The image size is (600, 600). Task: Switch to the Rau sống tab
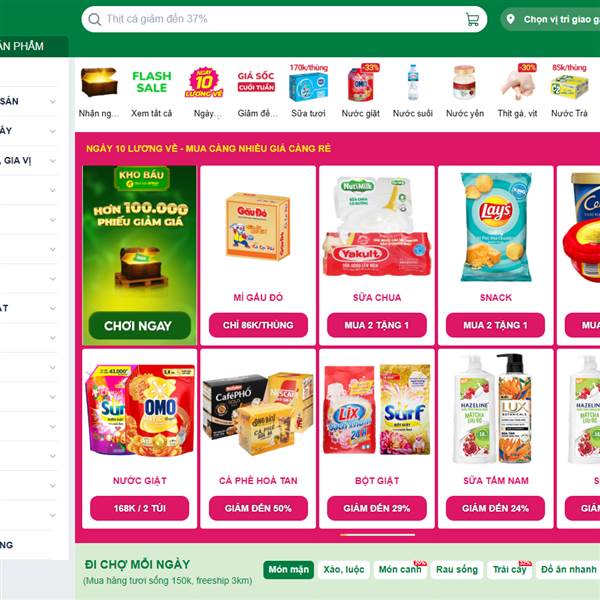[457, 570]
